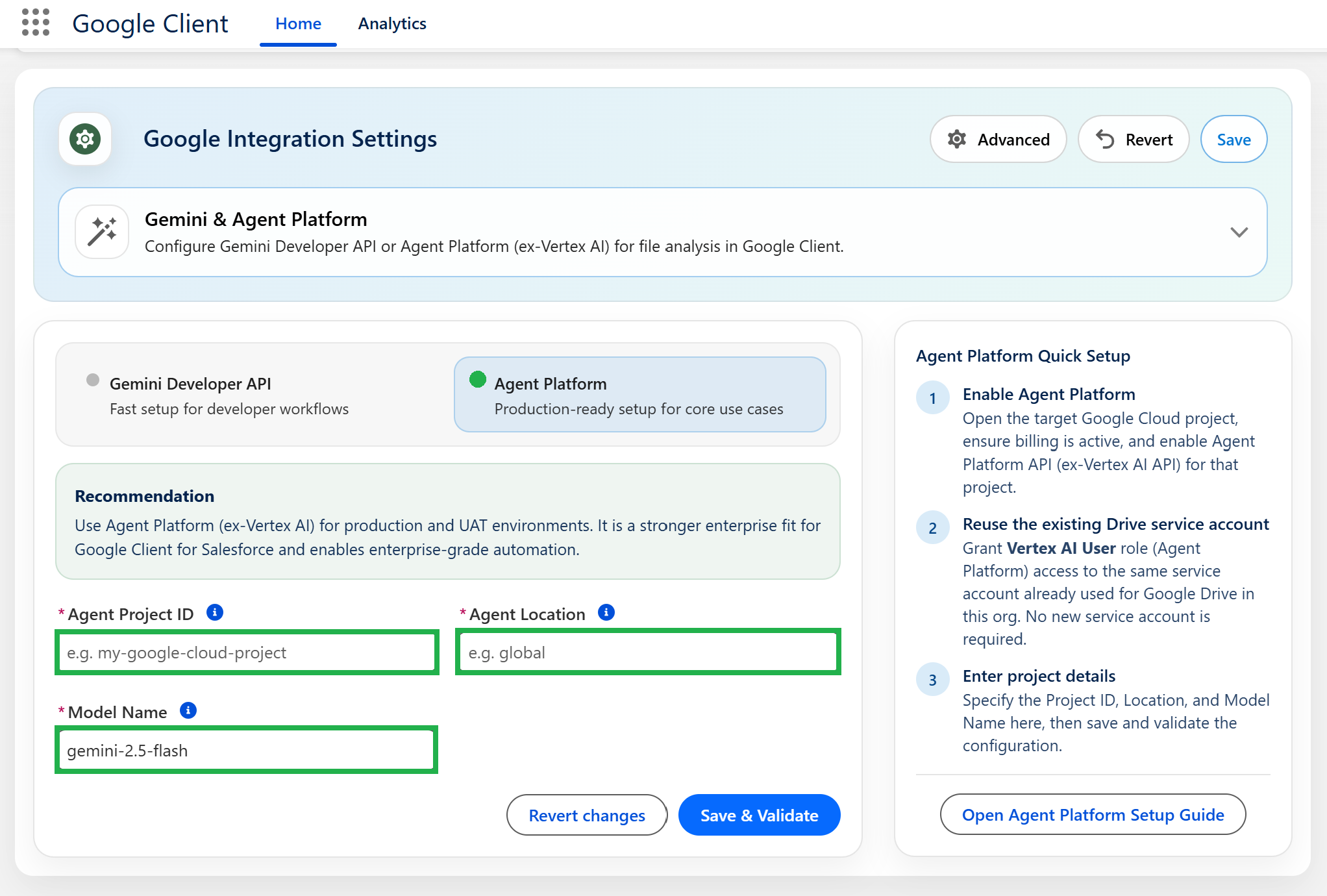Collapse the Gemini & Agent Platform section

click(x=1239, y=232)
